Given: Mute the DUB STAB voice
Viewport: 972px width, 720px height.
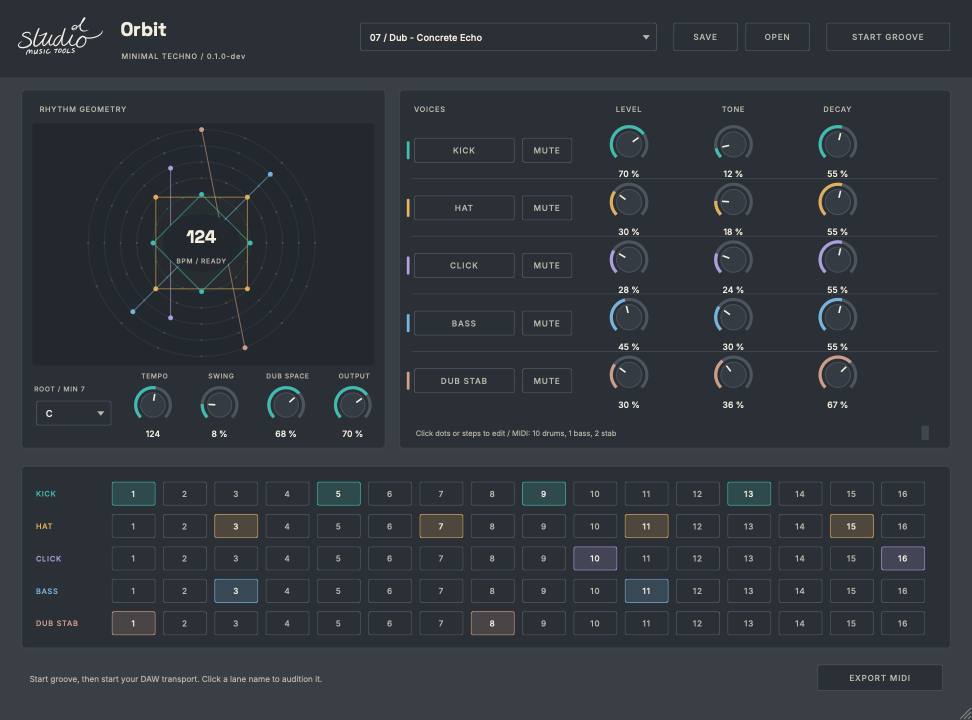Looking at the screenshot, I should (x=547, y=381).
